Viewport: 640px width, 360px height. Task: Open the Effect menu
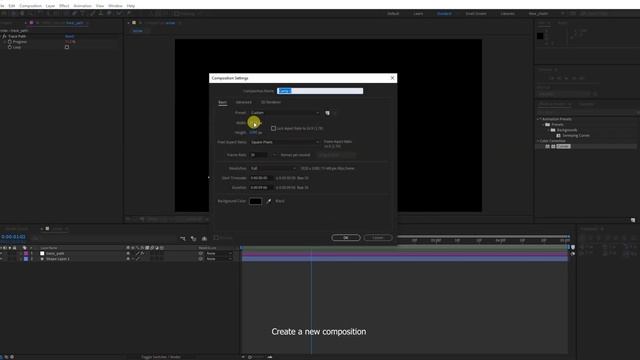click(64, 6)
